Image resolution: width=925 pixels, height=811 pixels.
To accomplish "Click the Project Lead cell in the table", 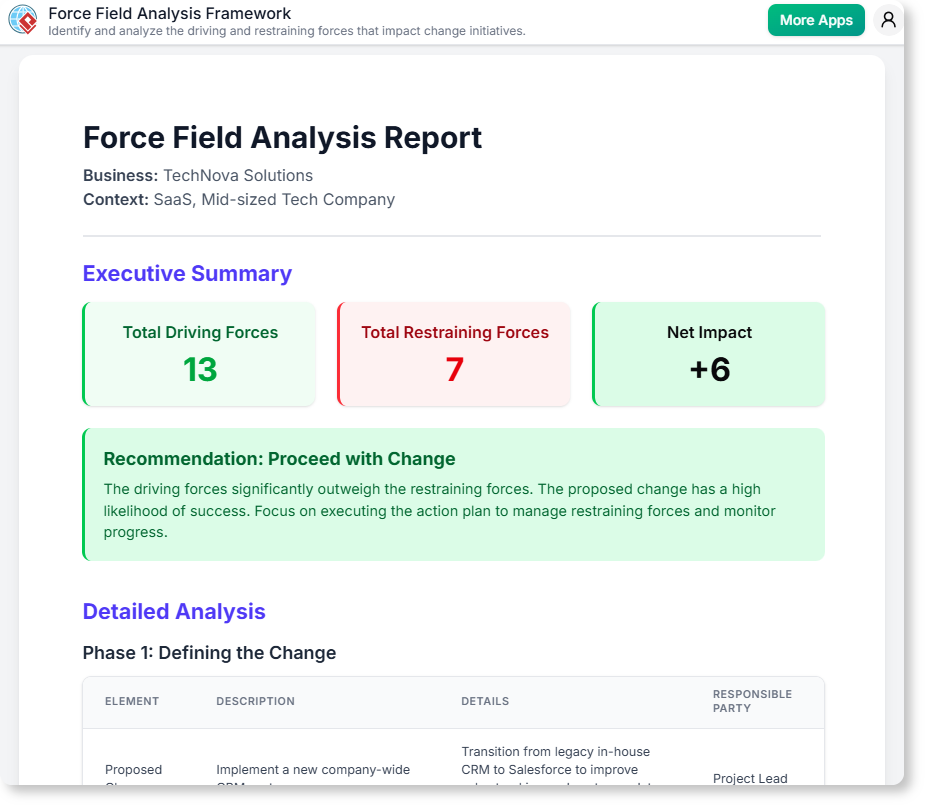I will click(750, 778).
